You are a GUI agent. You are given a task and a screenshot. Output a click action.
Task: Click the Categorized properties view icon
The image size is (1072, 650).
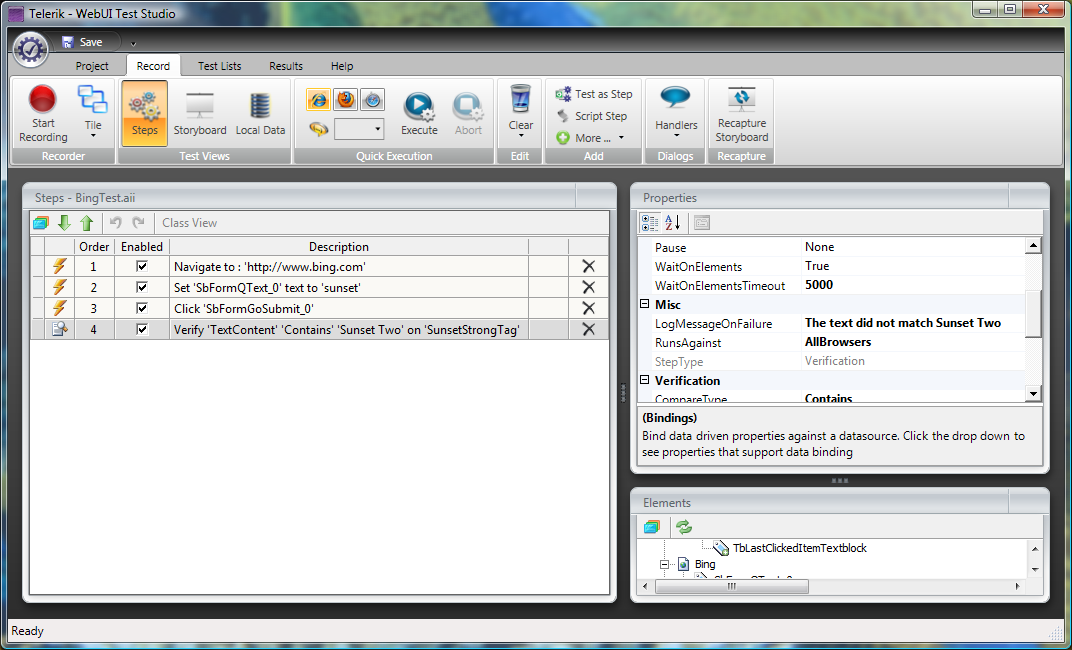tap(649, 223)
